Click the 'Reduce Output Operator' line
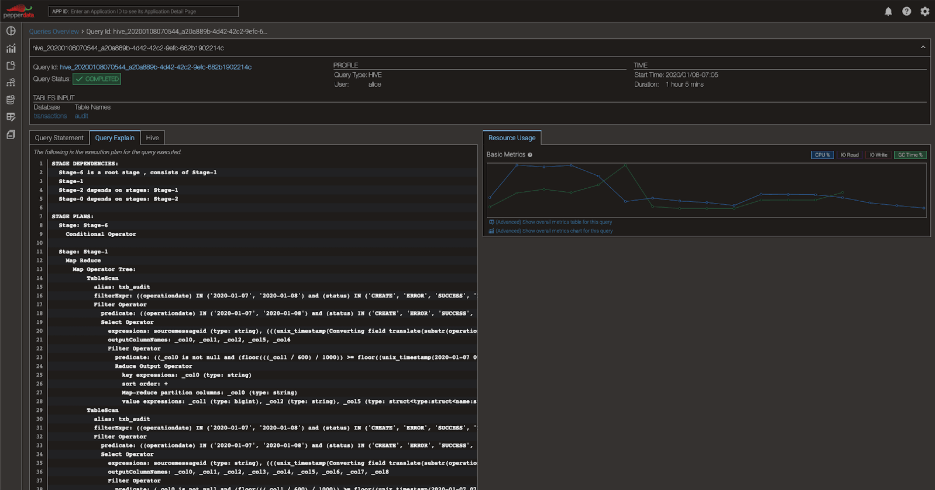 (153, 366)
